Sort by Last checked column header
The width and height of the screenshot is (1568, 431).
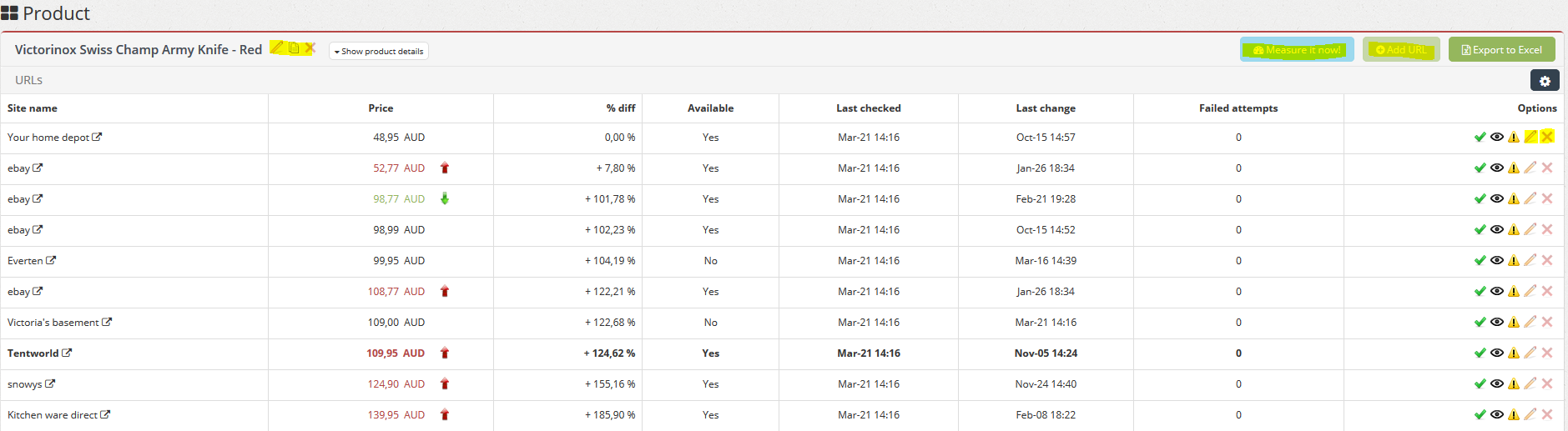[869, 108]
